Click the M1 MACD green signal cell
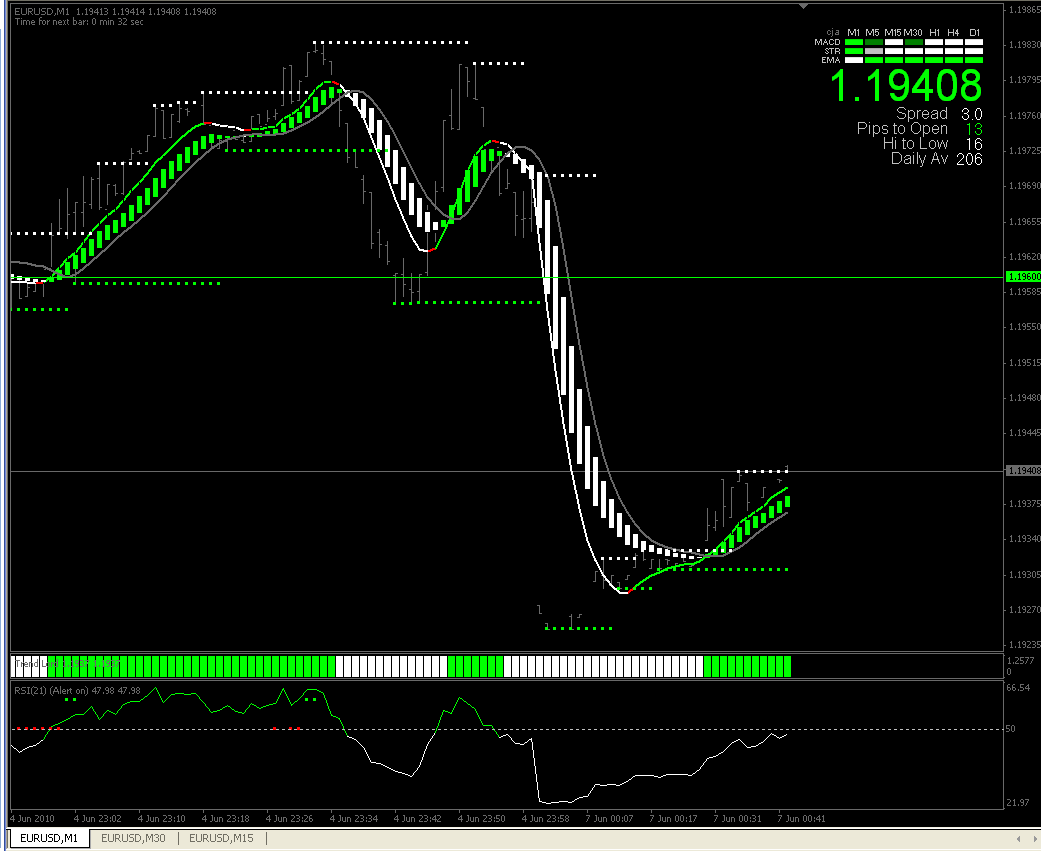 [x=854, y=42]
